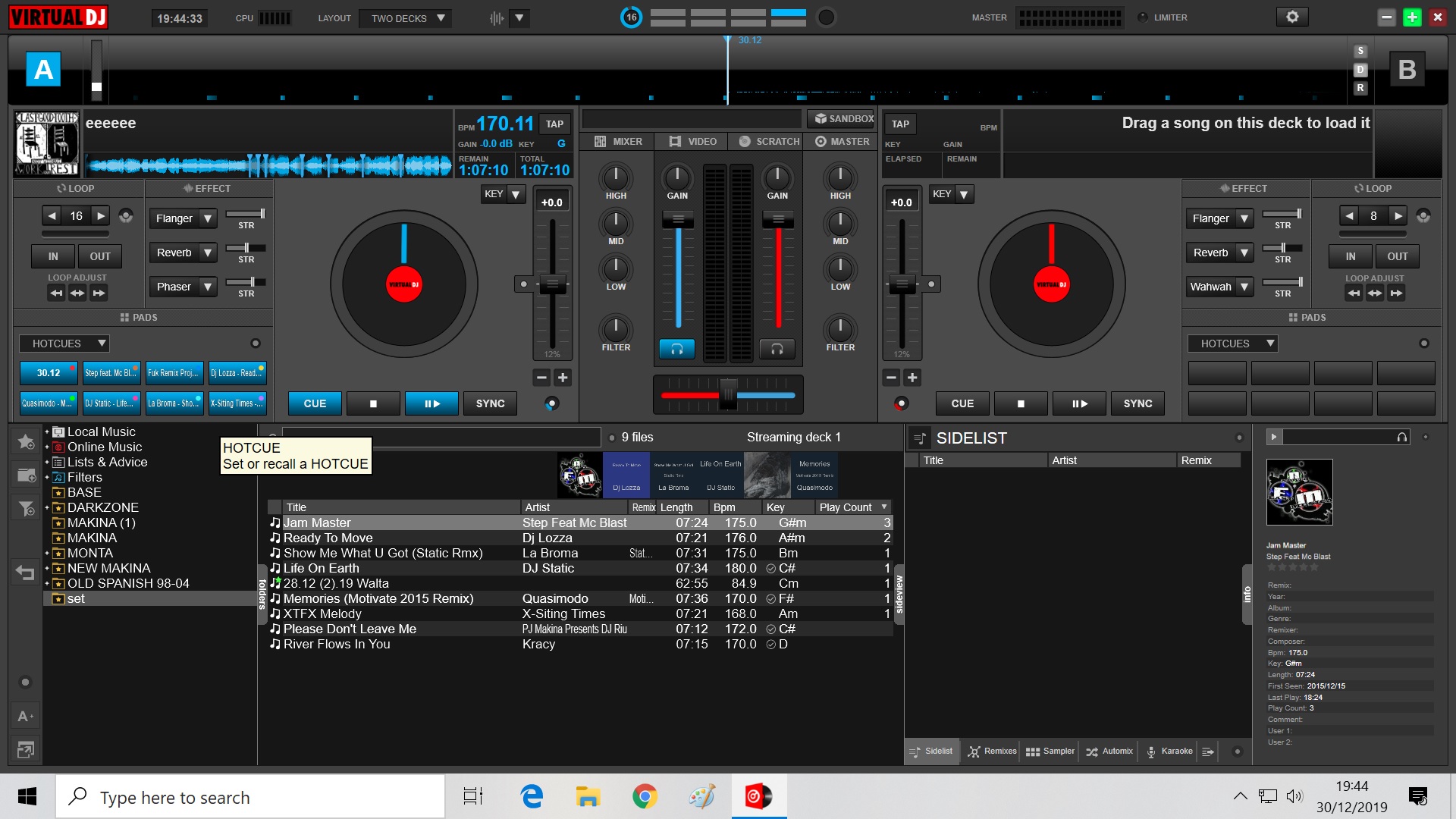Open left deck Flanger effect dropdown
This screenshot has height=819, width=1456.
(x=207, y=218)
